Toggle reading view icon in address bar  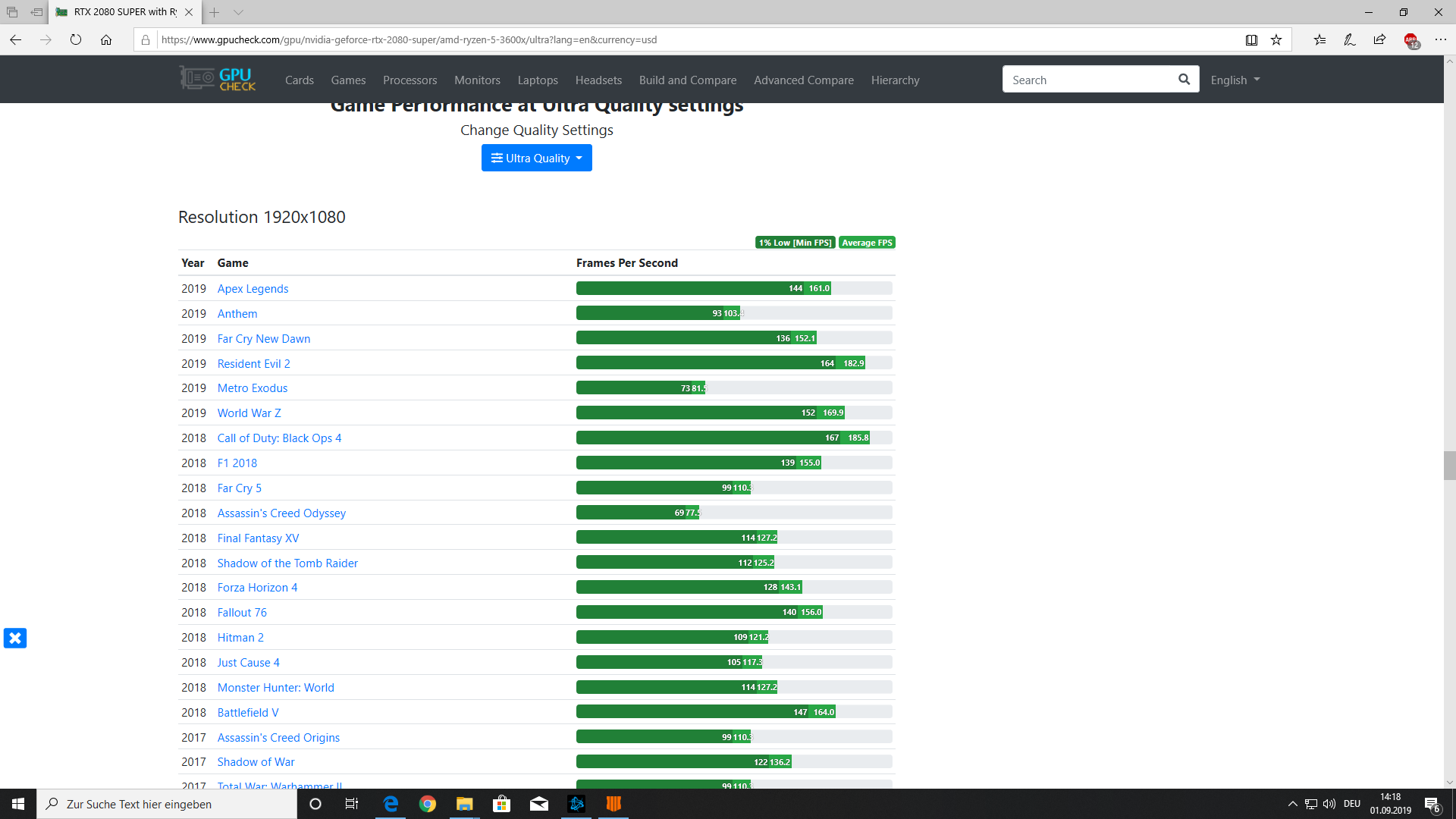(x=1251, y=40)
